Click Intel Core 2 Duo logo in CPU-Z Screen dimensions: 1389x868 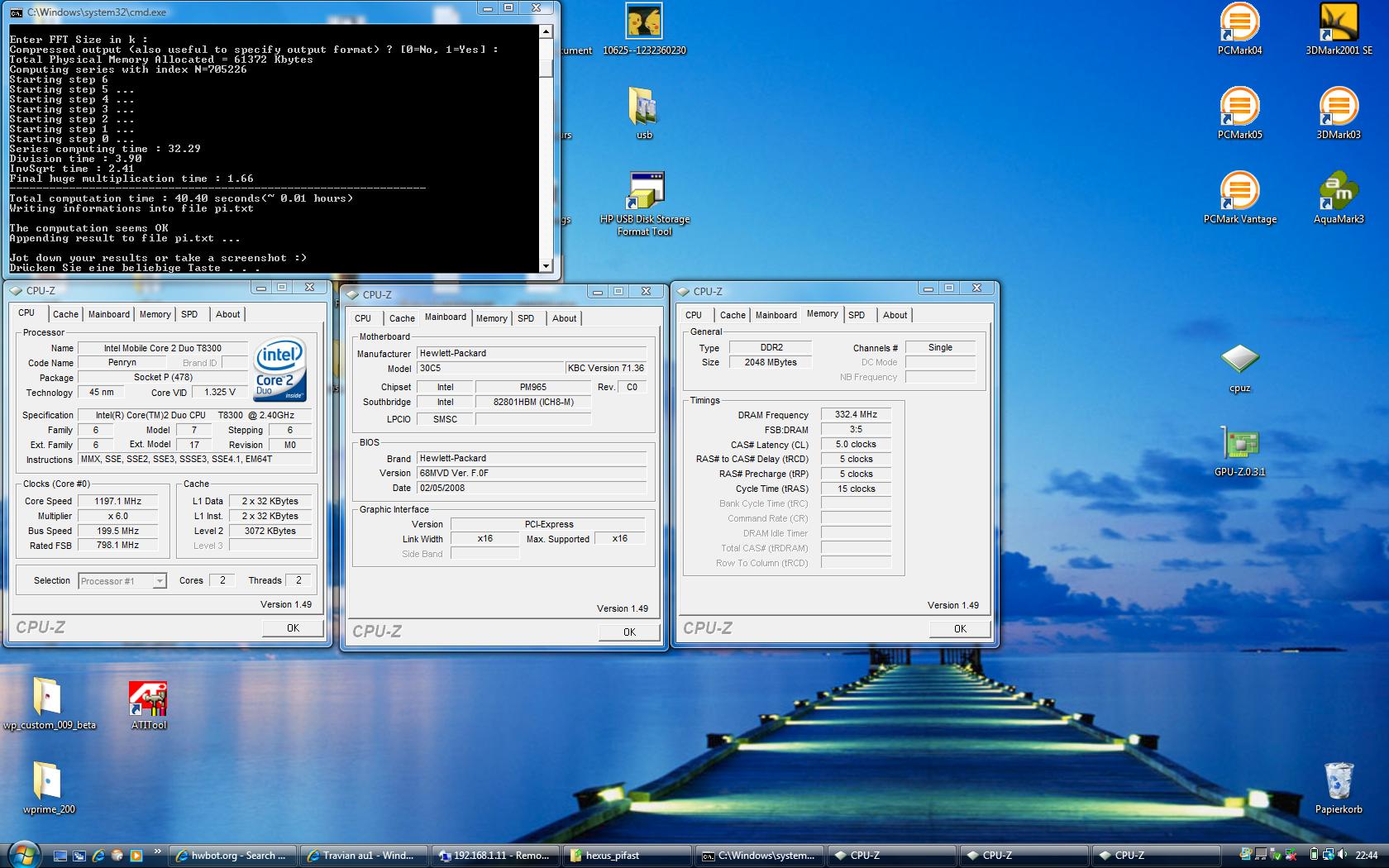coord(280,370)
